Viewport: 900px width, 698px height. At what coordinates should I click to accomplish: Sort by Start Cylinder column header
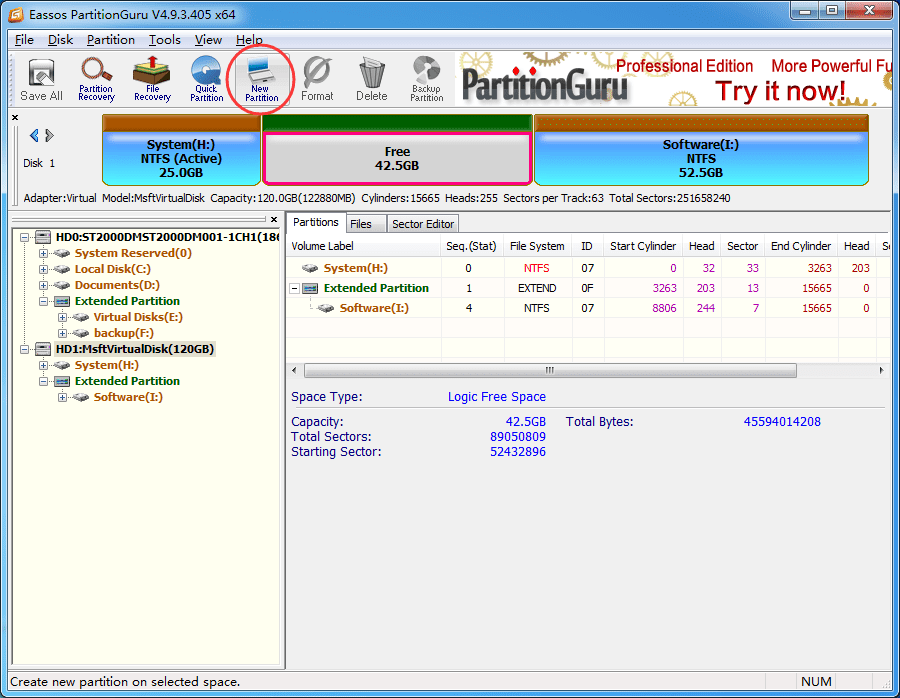click(643, 246)
